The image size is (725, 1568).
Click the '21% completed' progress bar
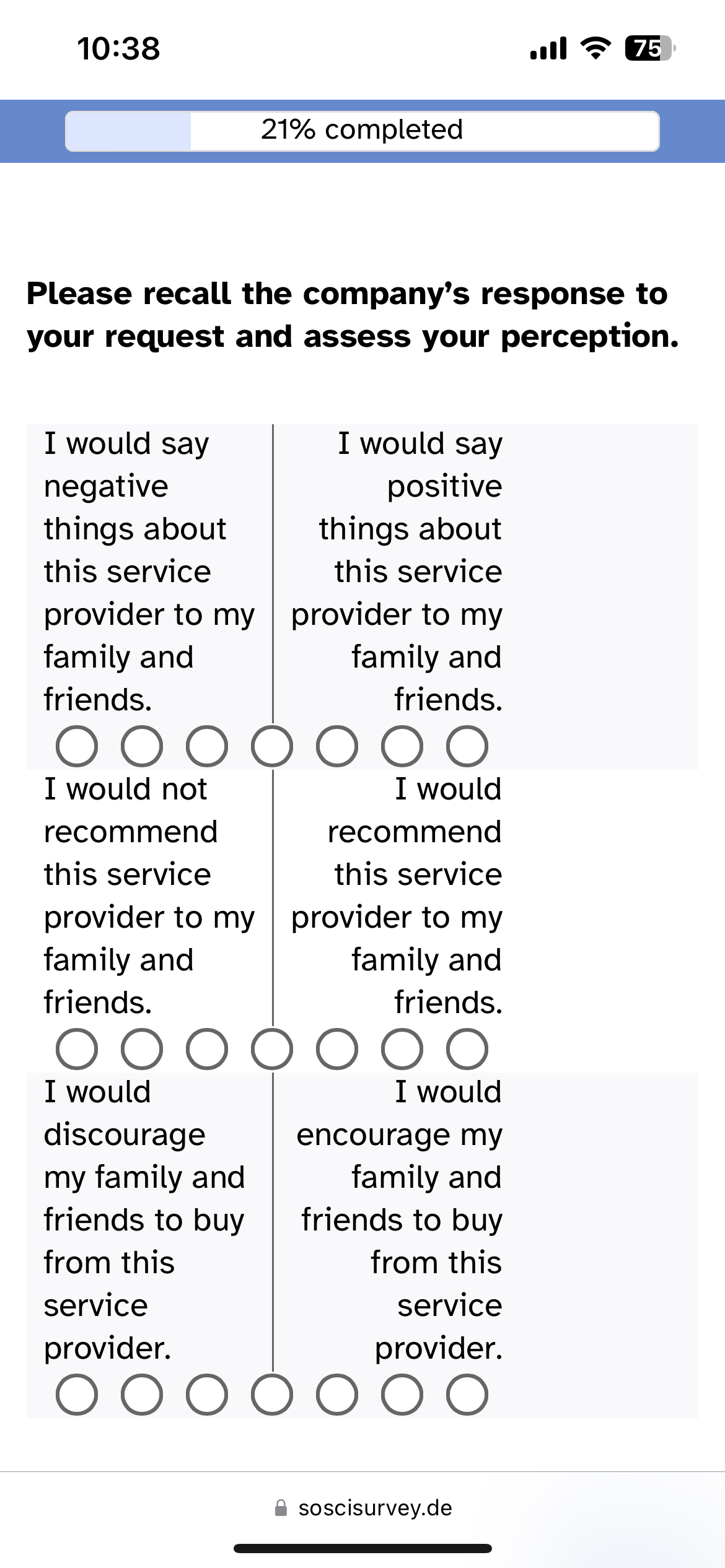(362, 131)
